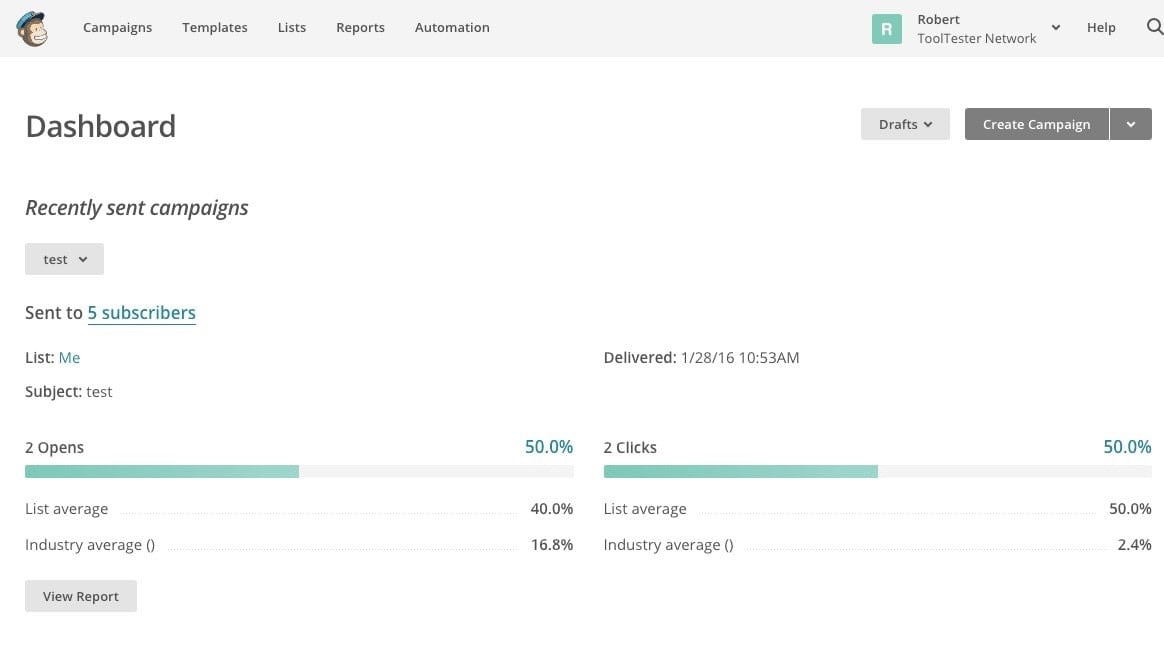Click the View Report button

click(81, 596)
